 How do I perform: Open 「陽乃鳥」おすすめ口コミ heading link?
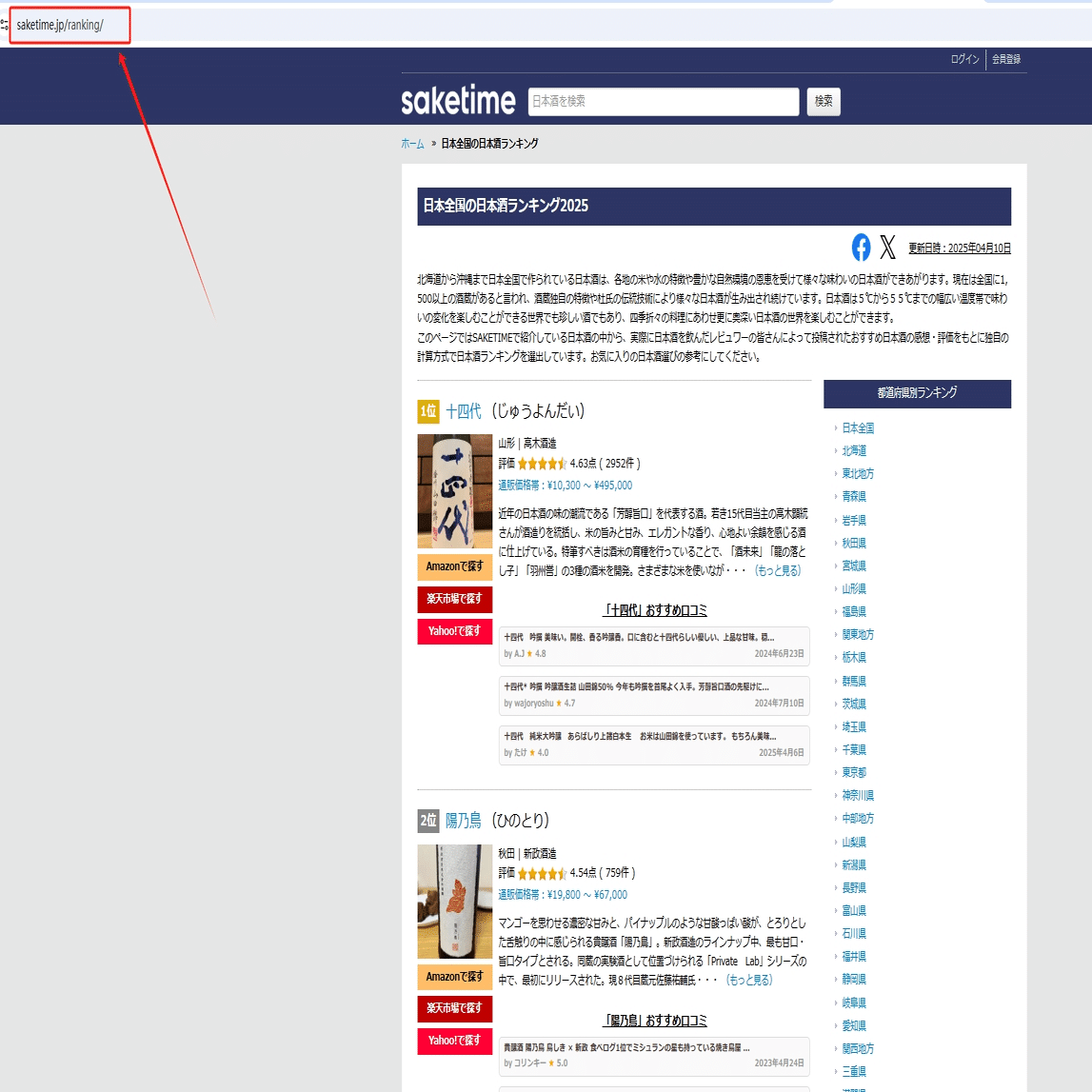click(655, 1021)
